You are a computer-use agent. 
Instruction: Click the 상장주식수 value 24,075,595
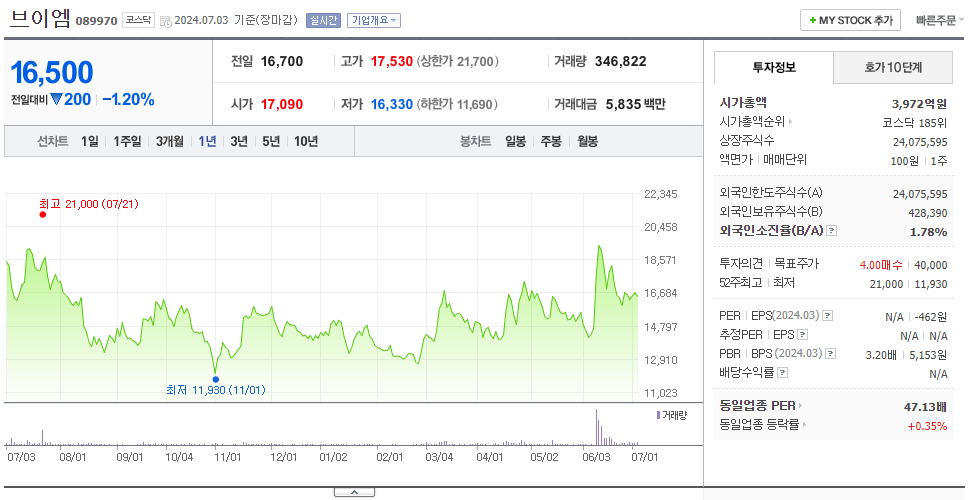pyautogui.click(x=920, y=142)
